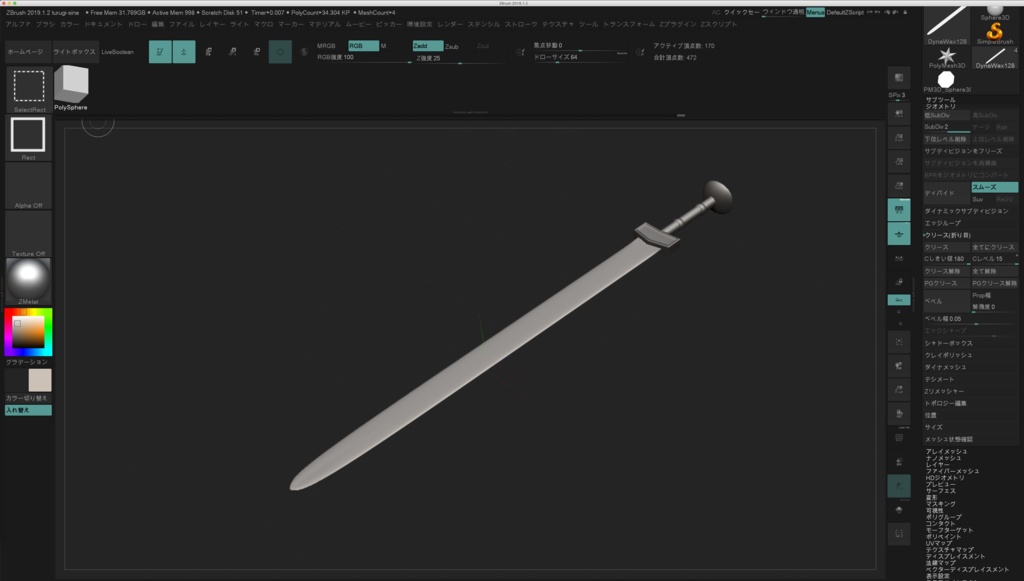Click the ディバイド button

coord(947,193)
